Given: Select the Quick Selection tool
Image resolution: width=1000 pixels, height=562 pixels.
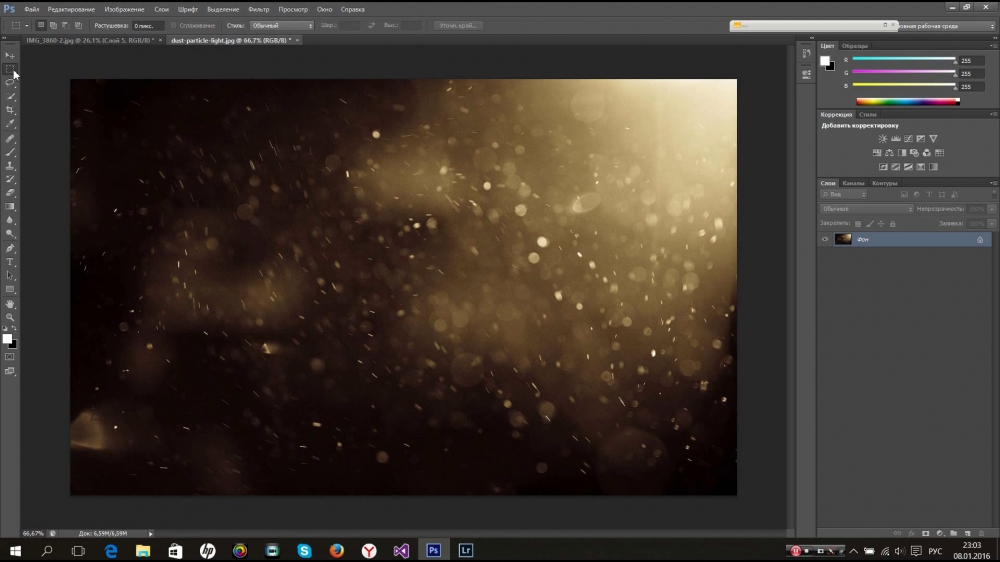Looking at the screenshot, I should [10, 96].
